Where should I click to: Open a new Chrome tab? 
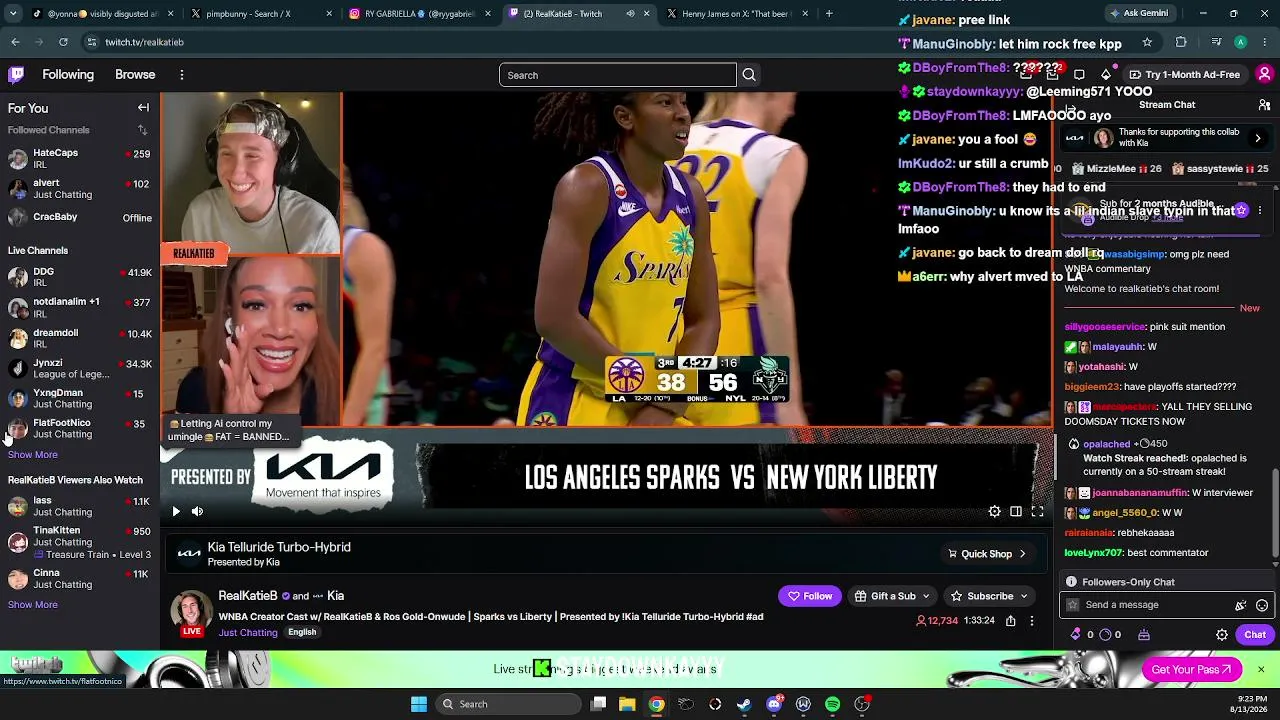829,14
